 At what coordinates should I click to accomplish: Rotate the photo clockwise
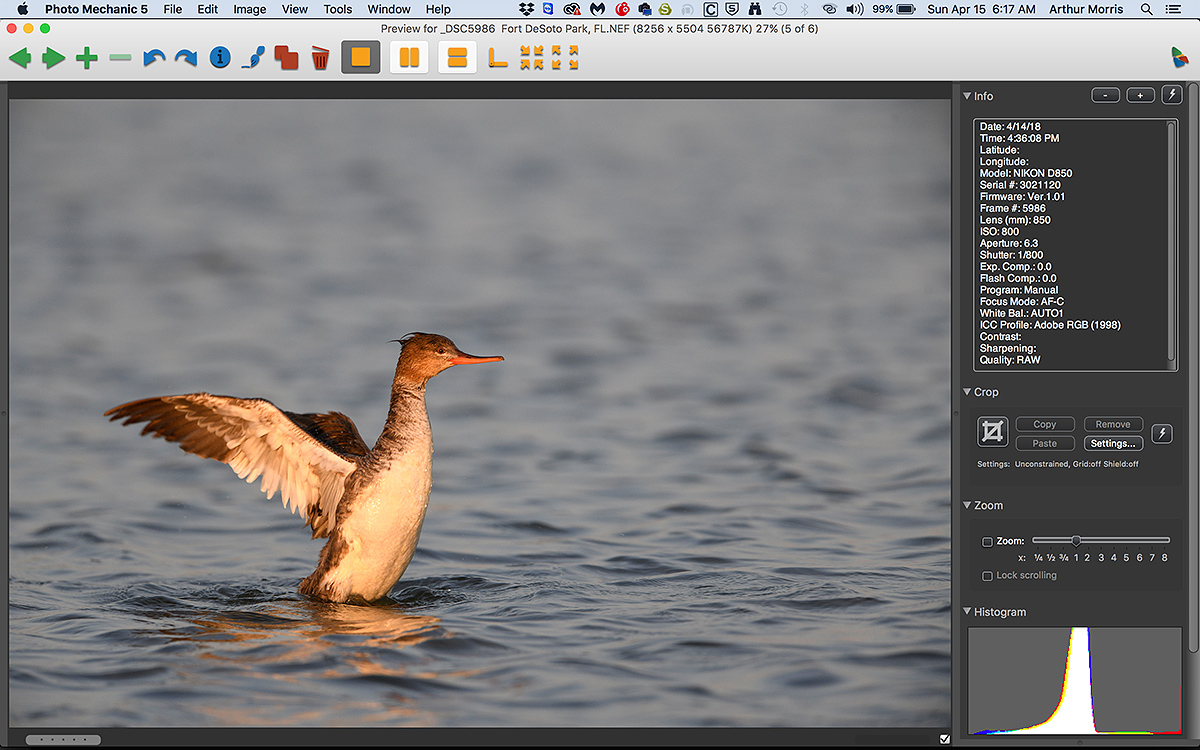point(187,58)
